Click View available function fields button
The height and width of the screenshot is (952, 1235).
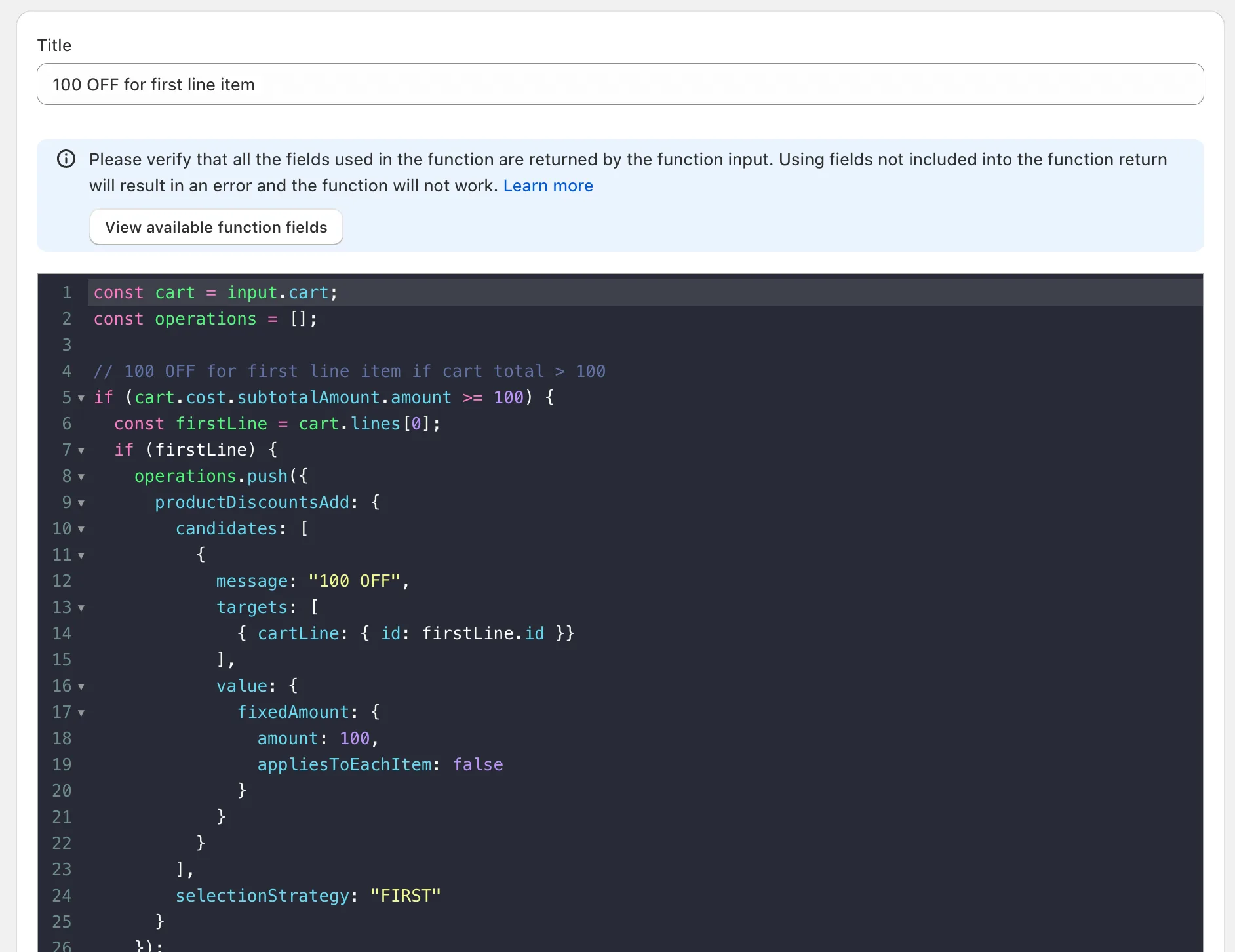216,228
